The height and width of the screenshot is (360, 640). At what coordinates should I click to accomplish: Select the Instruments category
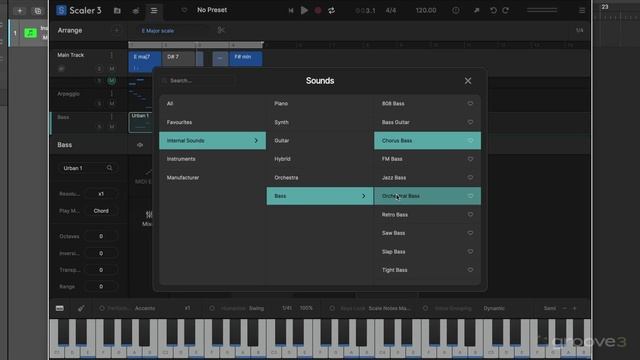click(212, 159)
